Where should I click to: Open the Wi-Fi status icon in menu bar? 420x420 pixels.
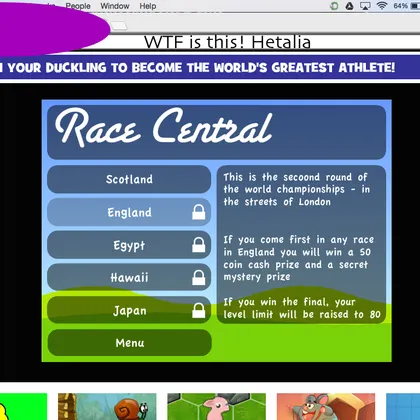click(382, 6)
